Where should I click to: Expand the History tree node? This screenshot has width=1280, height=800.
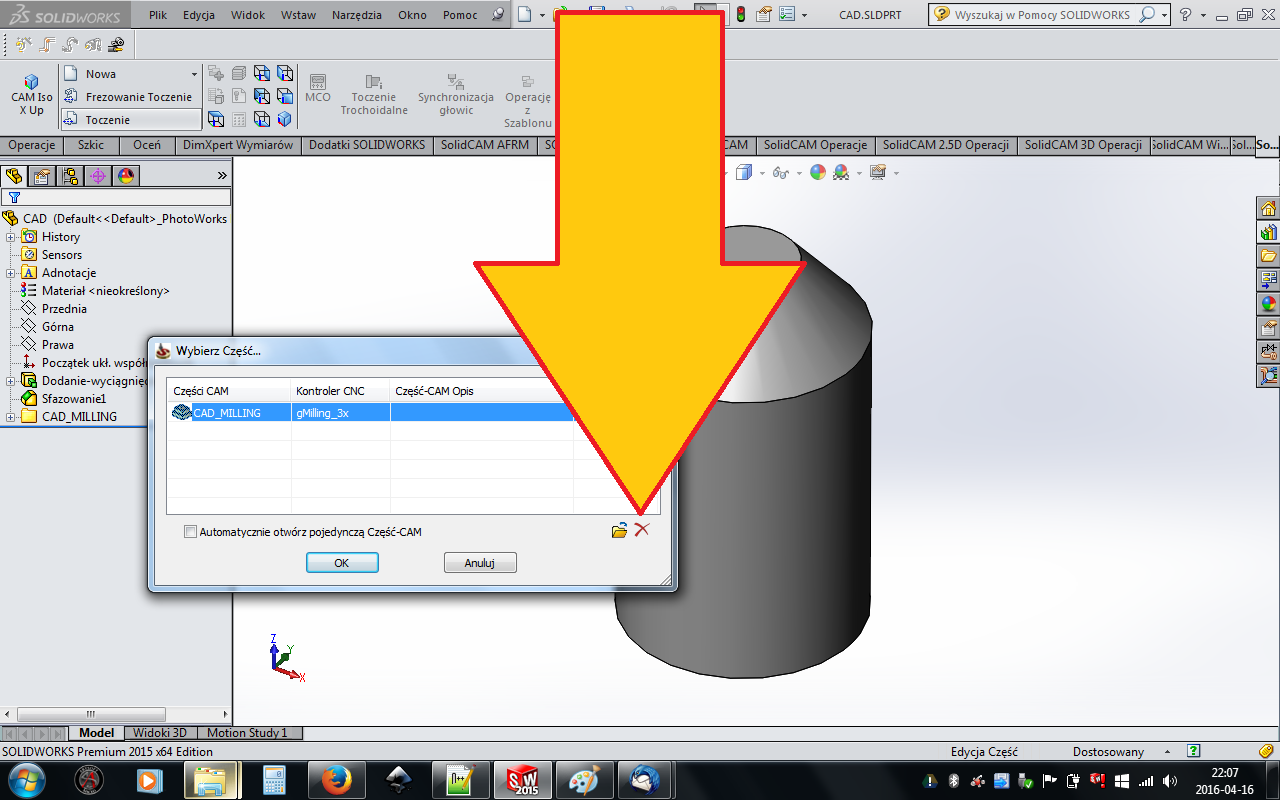pos(11,237)
